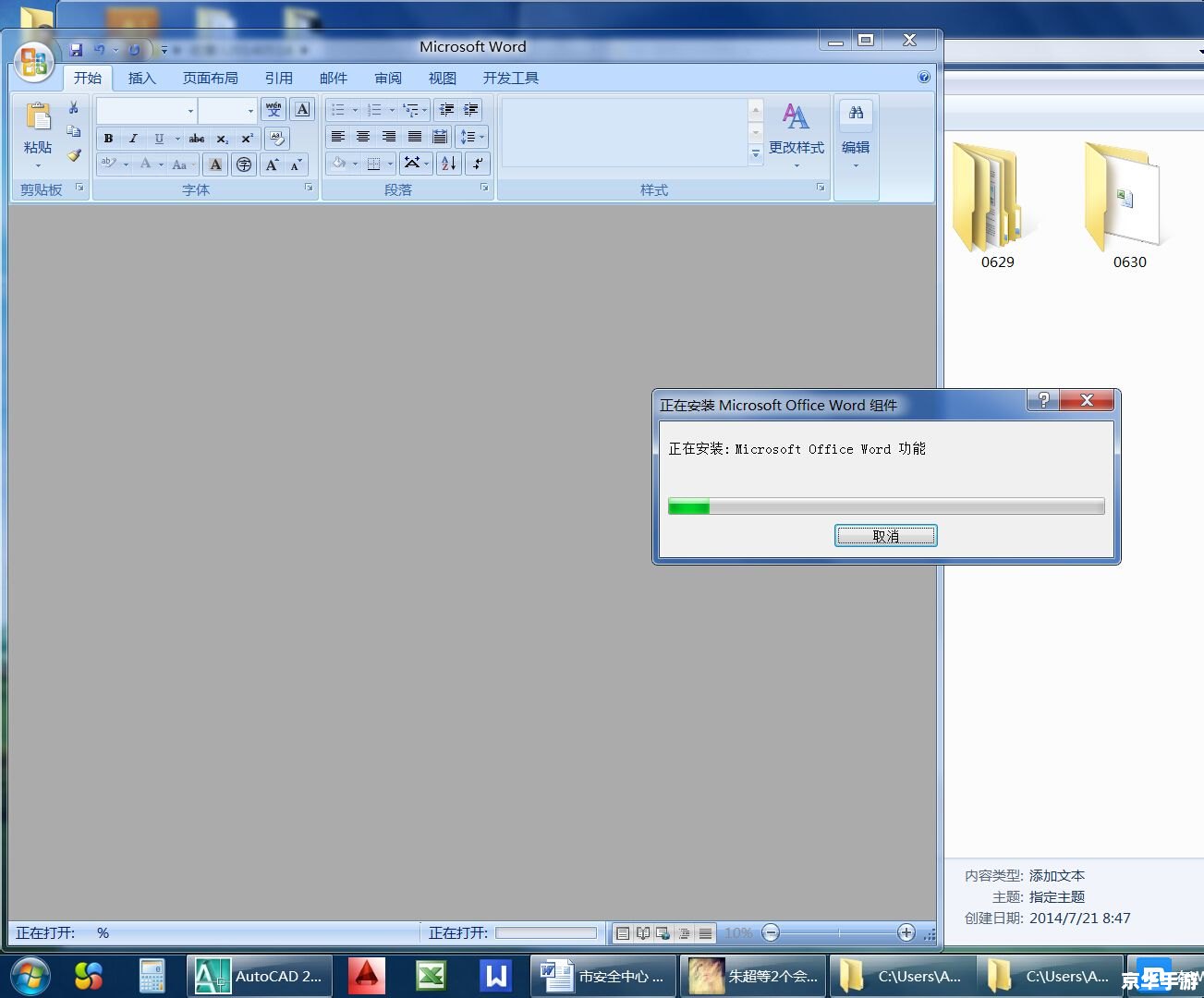
Task: Click the 更改样式 button
Action: pyautogui.click(x=796, y=135)
